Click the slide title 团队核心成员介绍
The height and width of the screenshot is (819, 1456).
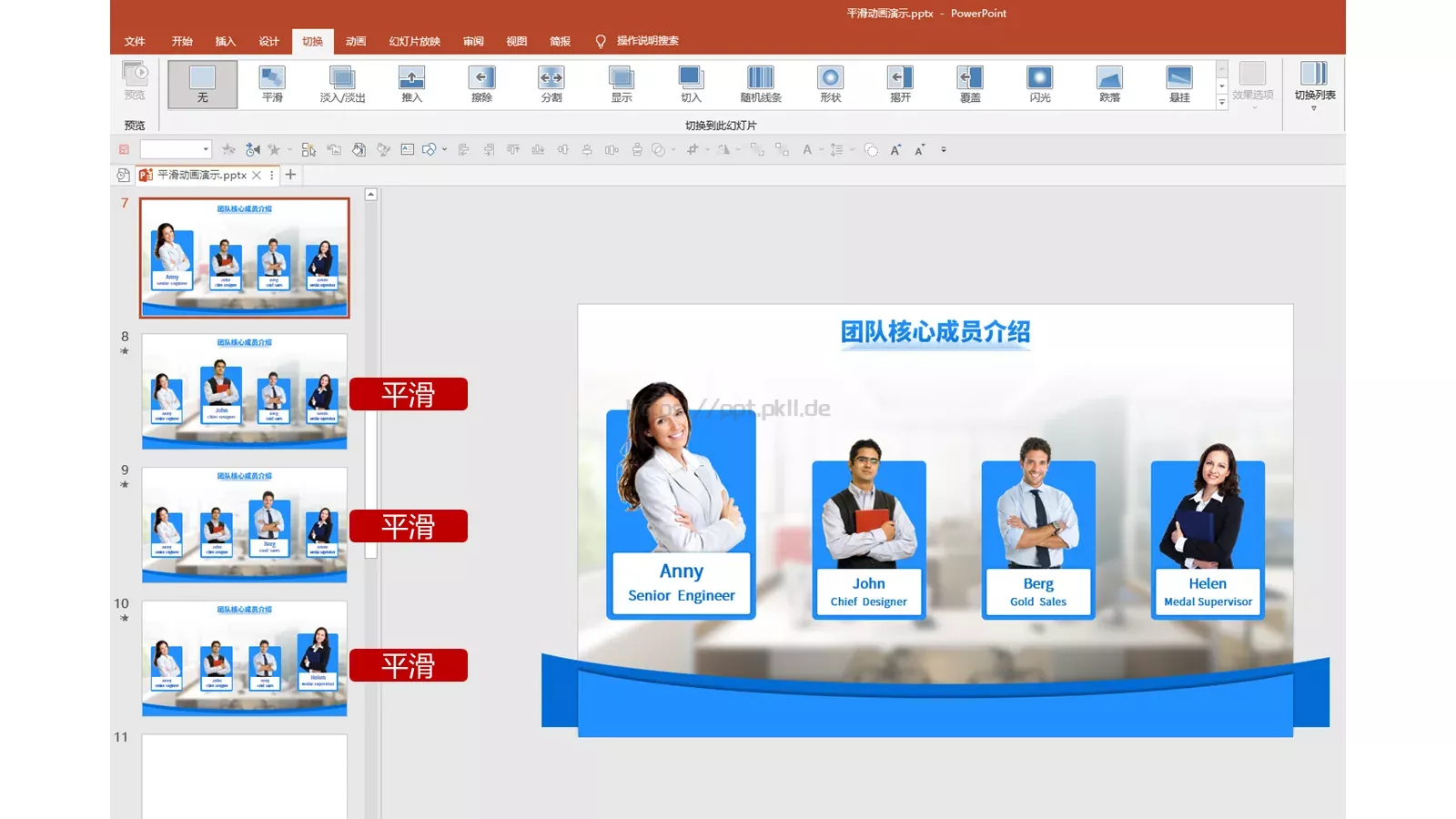[x=935, y=332]
